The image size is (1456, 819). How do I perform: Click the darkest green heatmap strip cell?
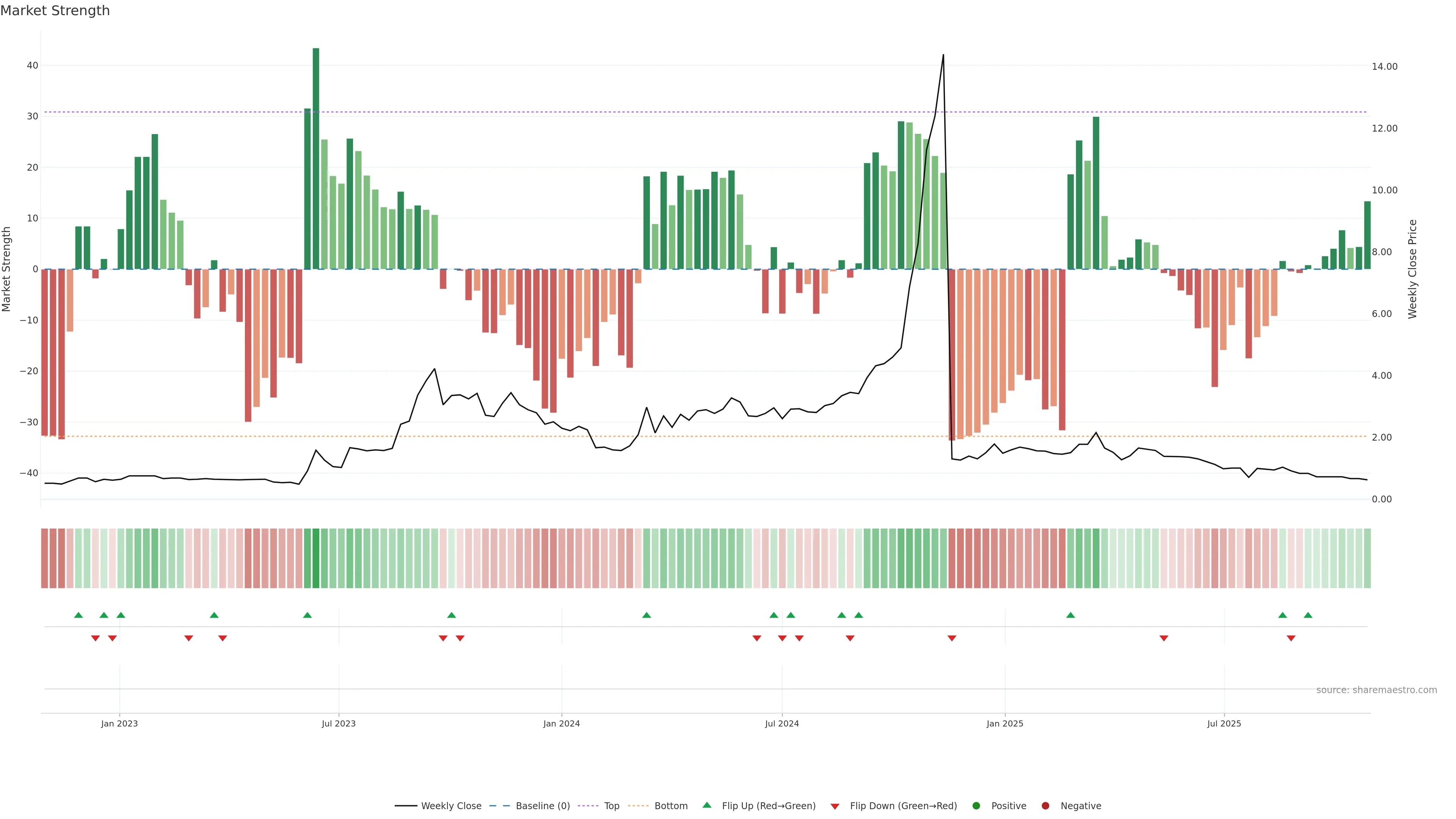click(x=316, y=558)
